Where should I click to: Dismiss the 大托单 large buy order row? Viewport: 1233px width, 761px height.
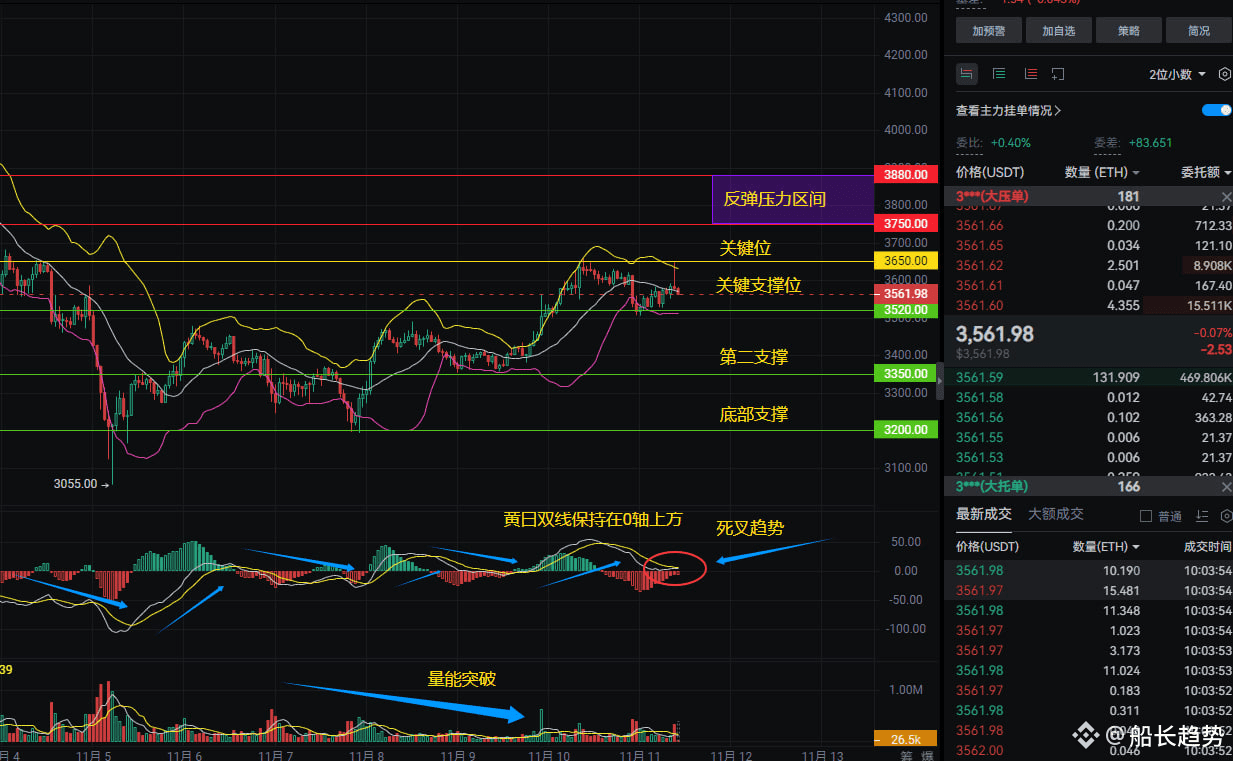coord(1227,487)
